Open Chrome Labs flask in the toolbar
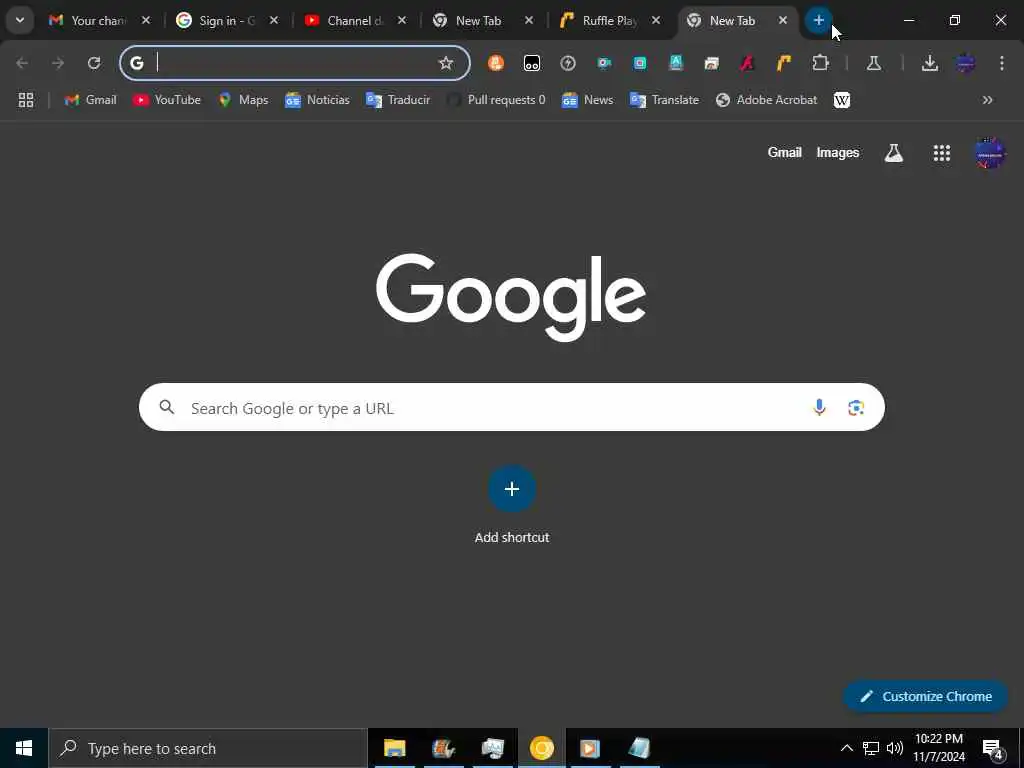 coord(874,63)
